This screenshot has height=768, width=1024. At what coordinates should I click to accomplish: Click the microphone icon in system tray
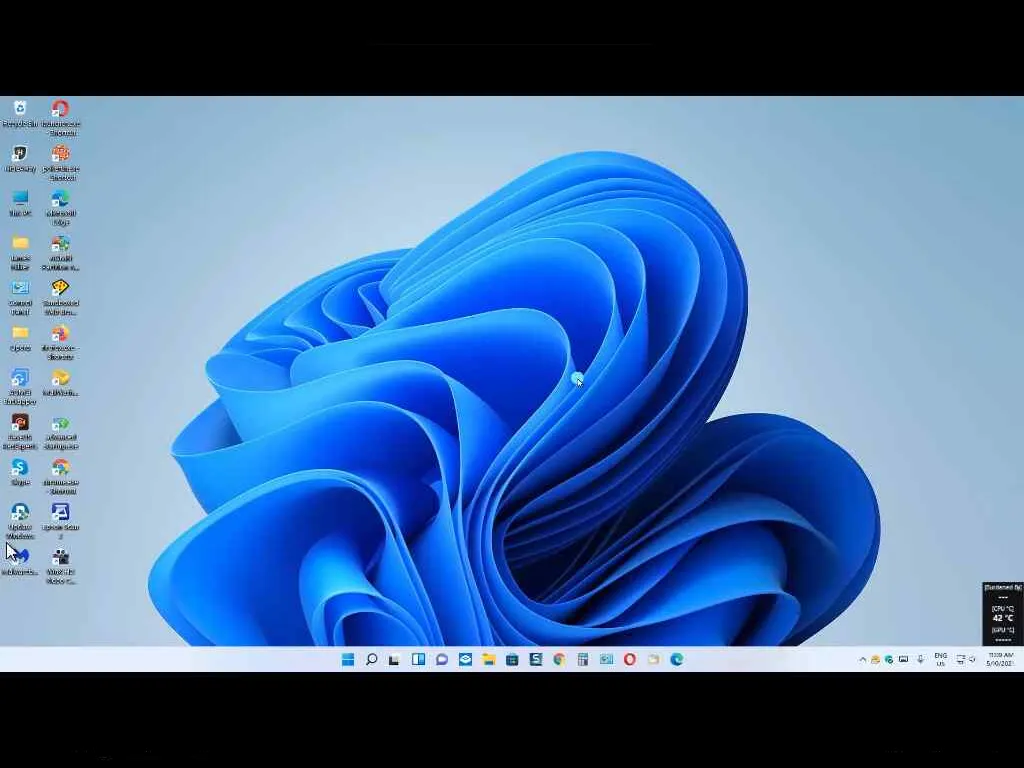pos(921,660)
